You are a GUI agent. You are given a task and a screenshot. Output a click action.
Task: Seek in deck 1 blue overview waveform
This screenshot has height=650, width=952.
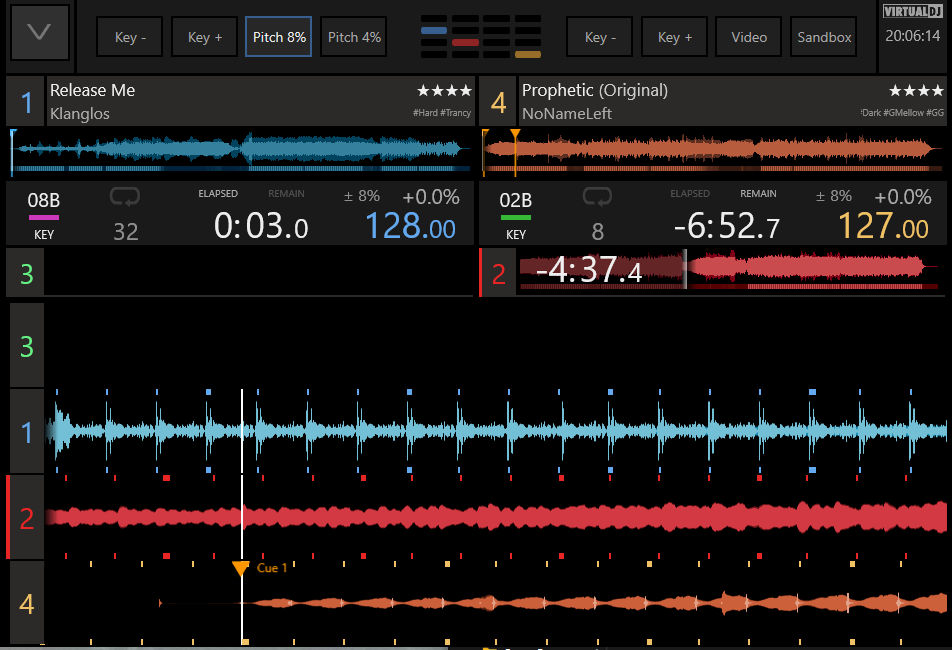240,151
